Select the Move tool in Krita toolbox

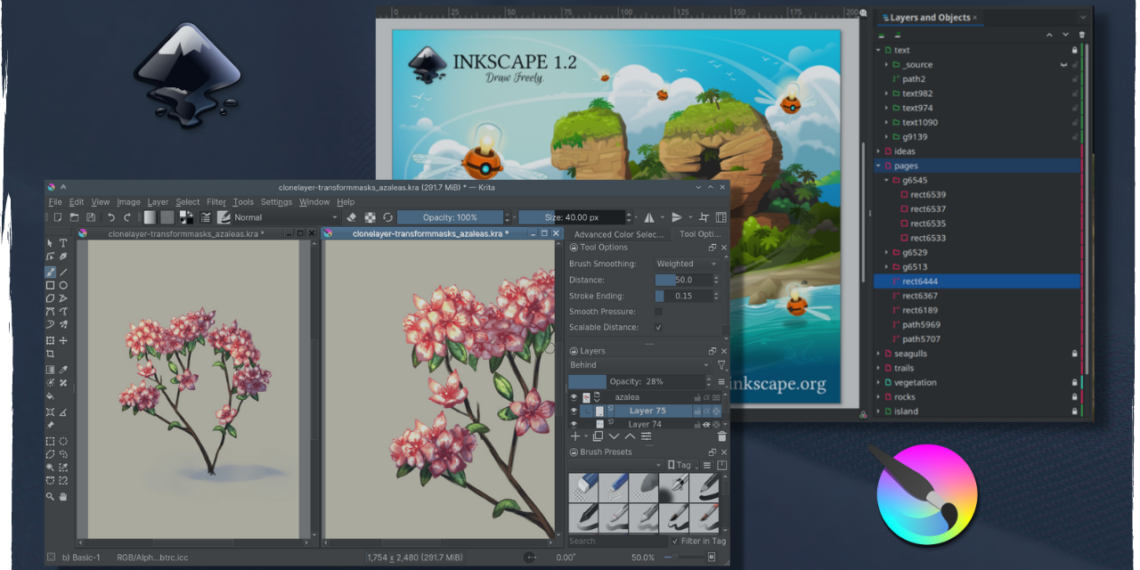coord(63,340)
